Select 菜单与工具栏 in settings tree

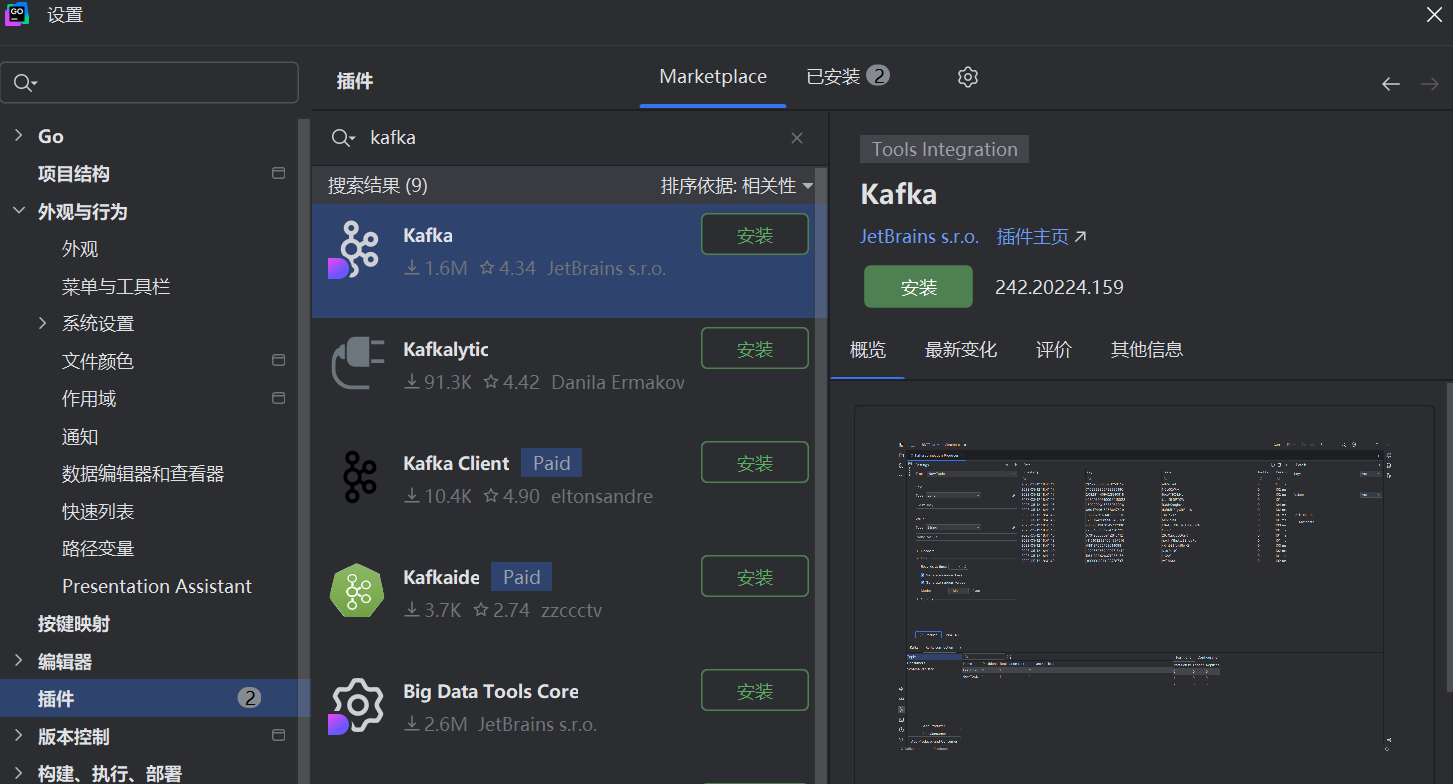[116, 286]
